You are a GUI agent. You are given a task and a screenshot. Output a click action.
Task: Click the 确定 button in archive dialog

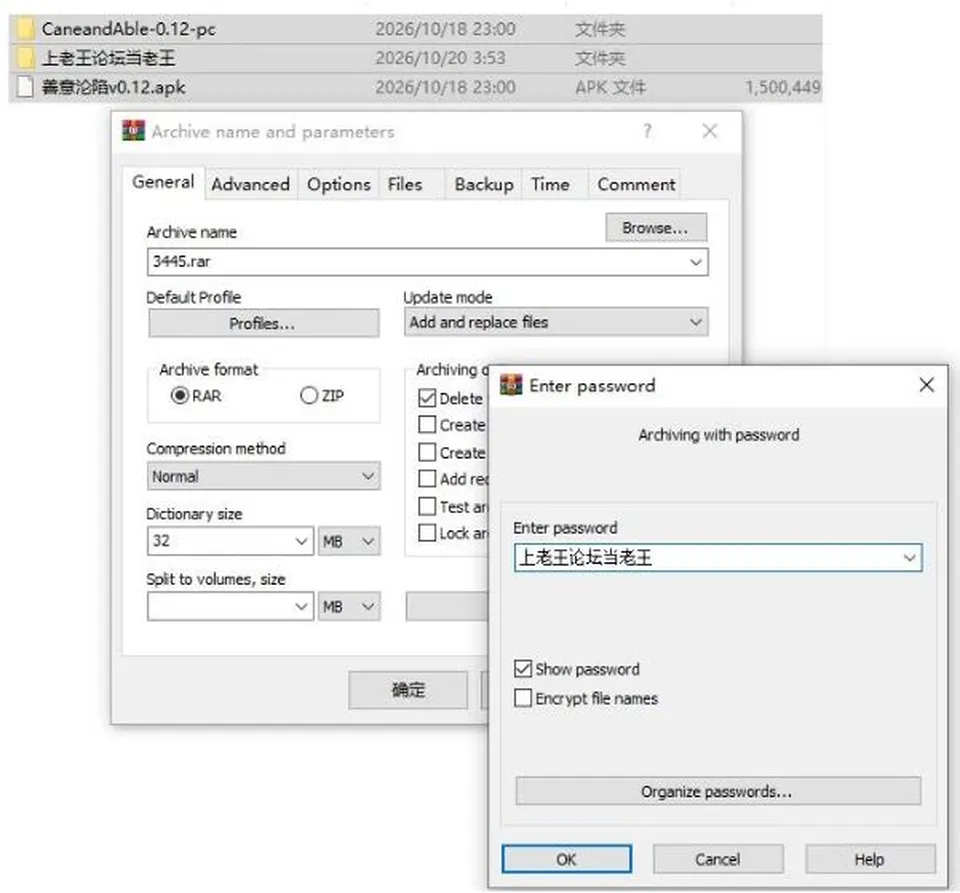[408, 690]
